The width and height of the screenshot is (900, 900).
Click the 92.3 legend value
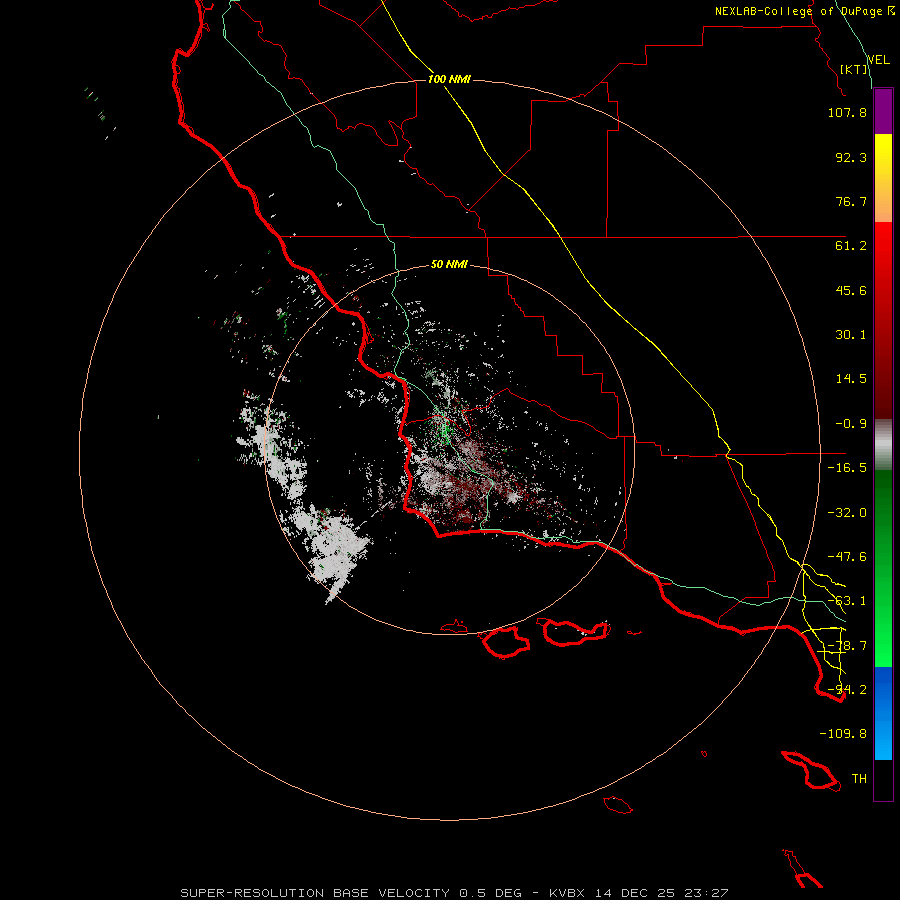[x=851, y=157]
